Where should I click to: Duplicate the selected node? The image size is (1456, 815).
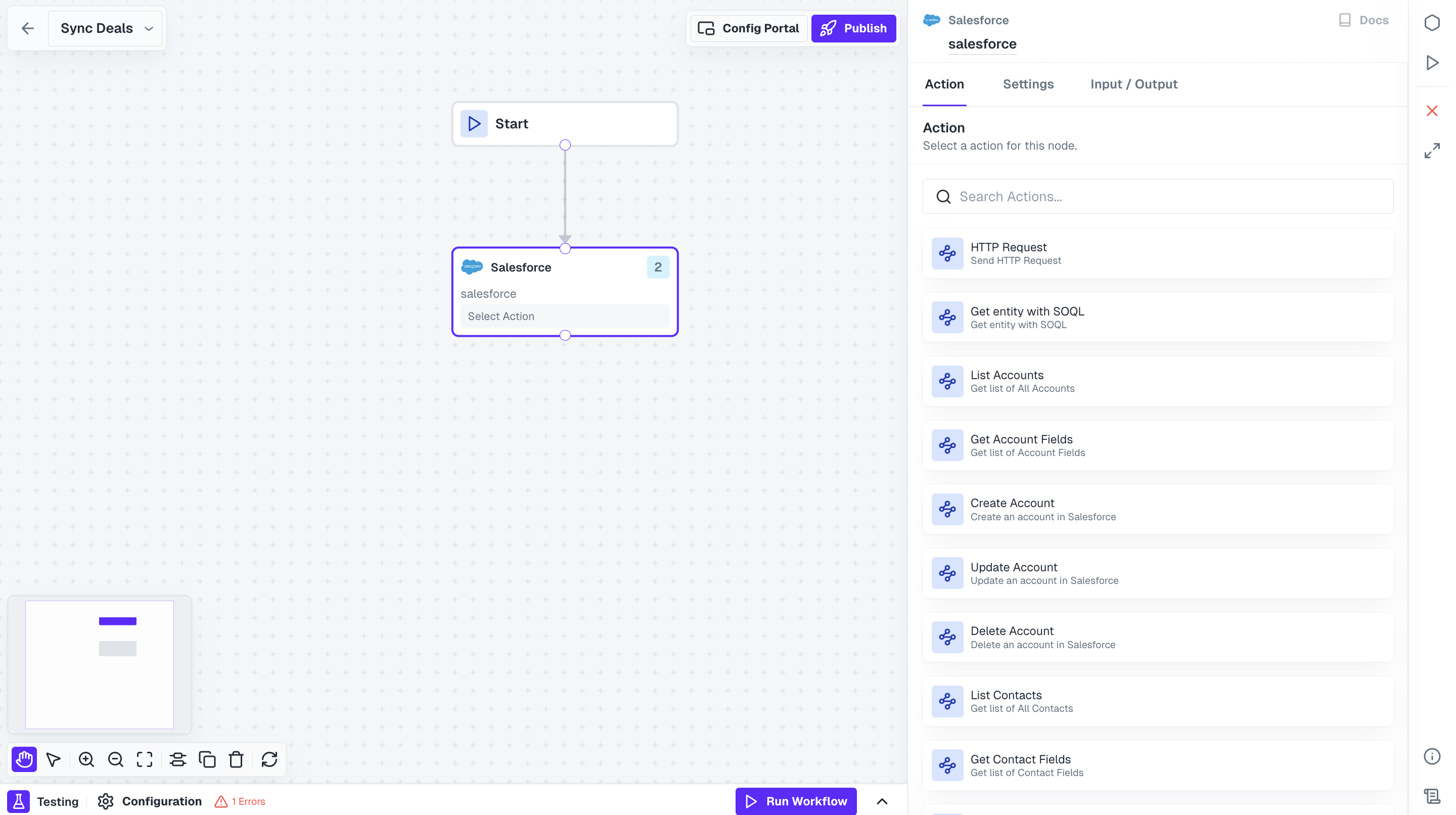coord(207,759)
